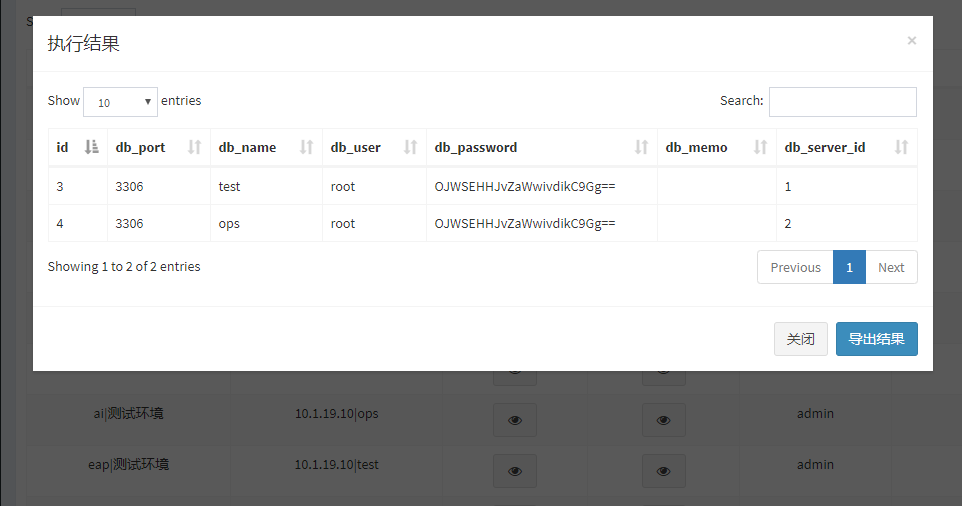Click db_user 'root' in test row
Image resolution: width=962 pixels, height=506 pixels.
(x=343, y=186)
